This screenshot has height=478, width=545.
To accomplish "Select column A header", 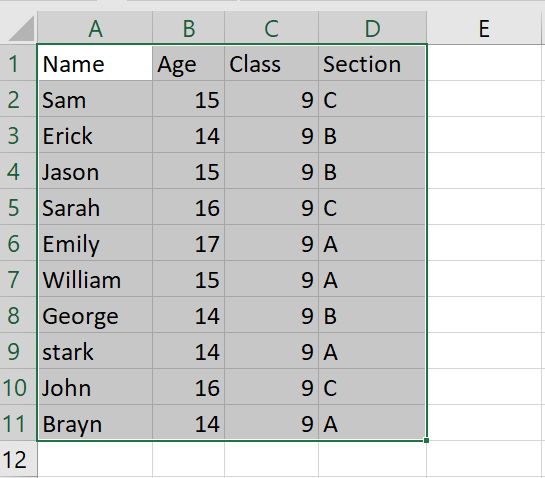I will pyautogui.click(x=95, y=28).
